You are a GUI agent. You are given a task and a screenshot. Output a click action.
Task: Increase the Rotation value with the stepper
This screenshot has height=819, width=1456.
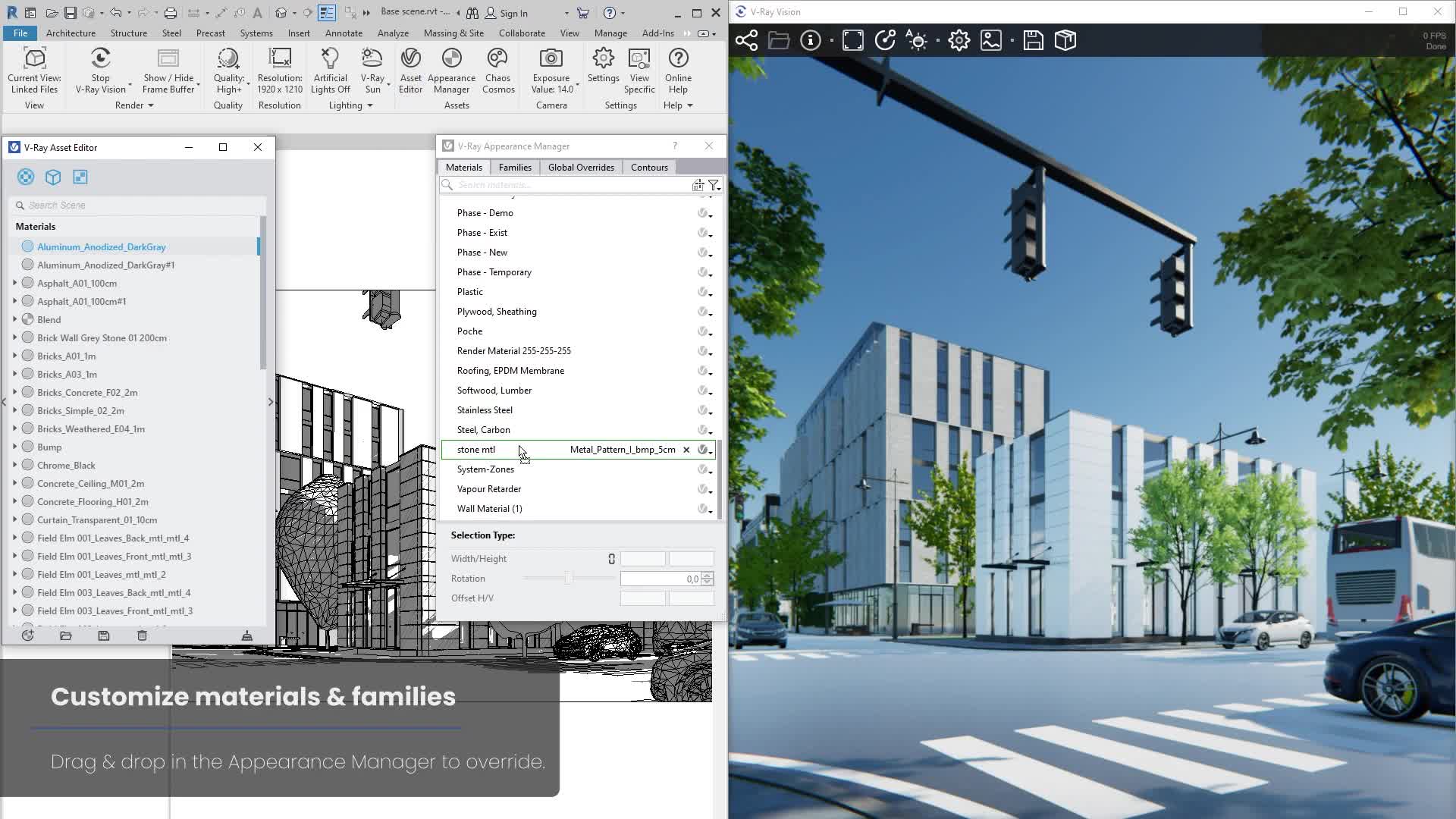(x=708, y=576)
